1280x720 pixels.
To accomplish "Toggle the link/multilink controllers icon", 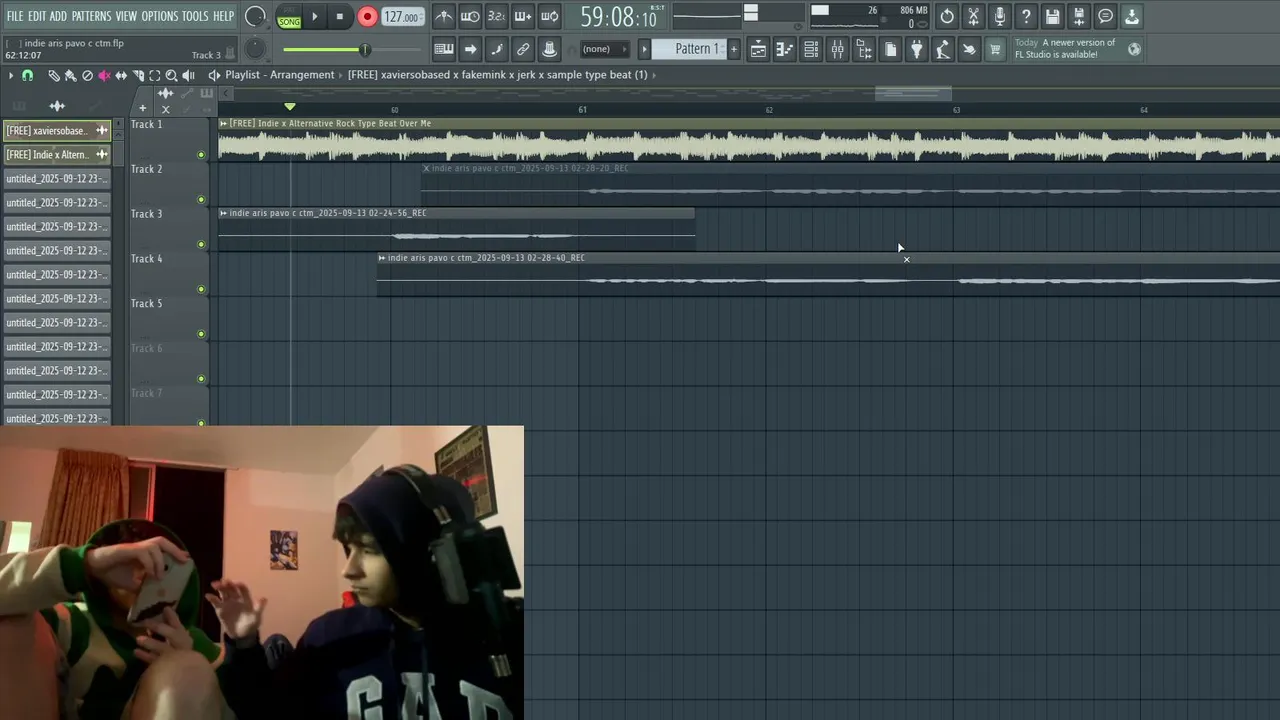I will click(523, 49).
